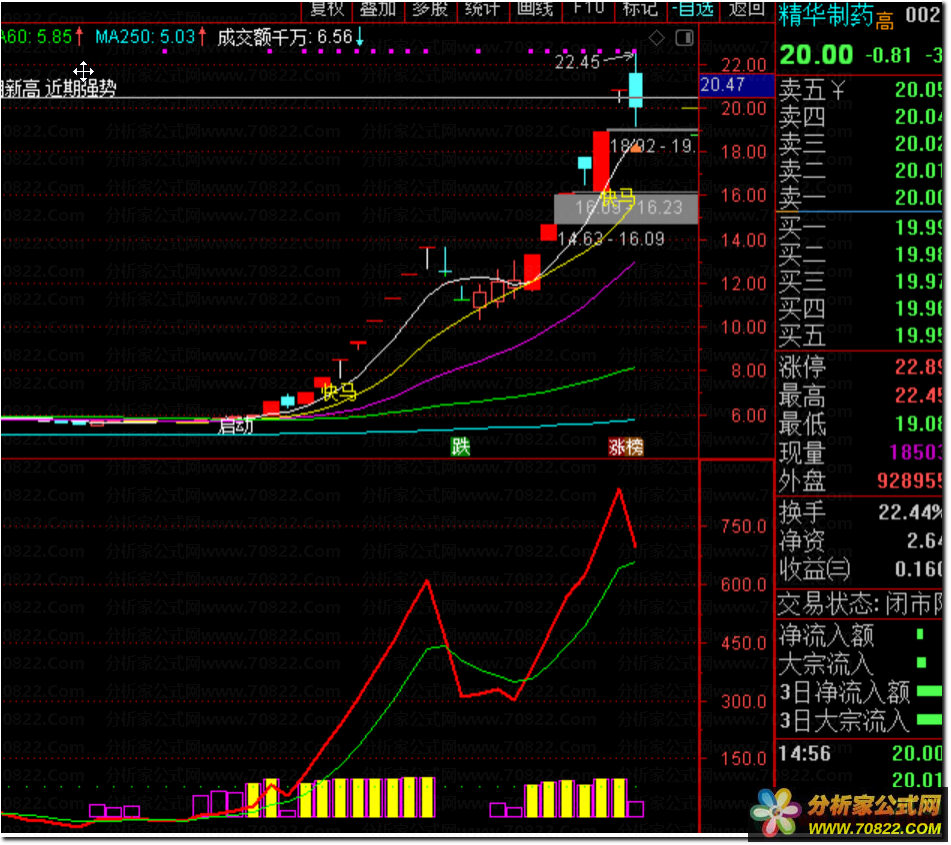Click the 净资 net asset row
951x845 pixels.
(x=861, y=540)
